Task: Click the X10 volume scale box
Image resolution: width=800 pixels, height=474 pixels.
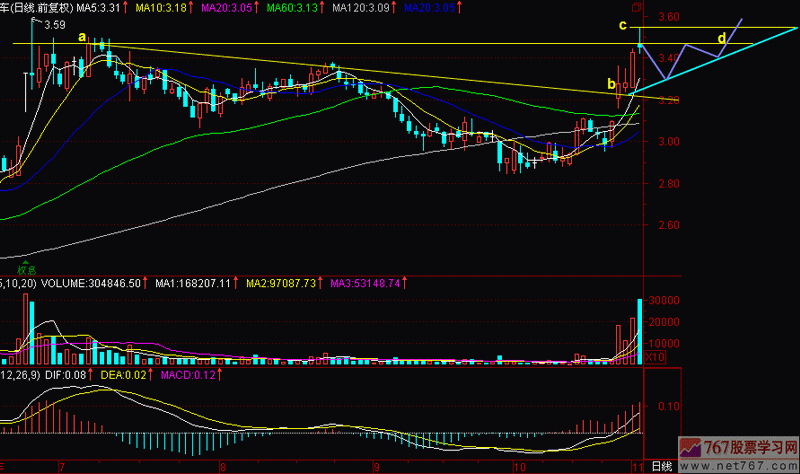Action: 656,357
